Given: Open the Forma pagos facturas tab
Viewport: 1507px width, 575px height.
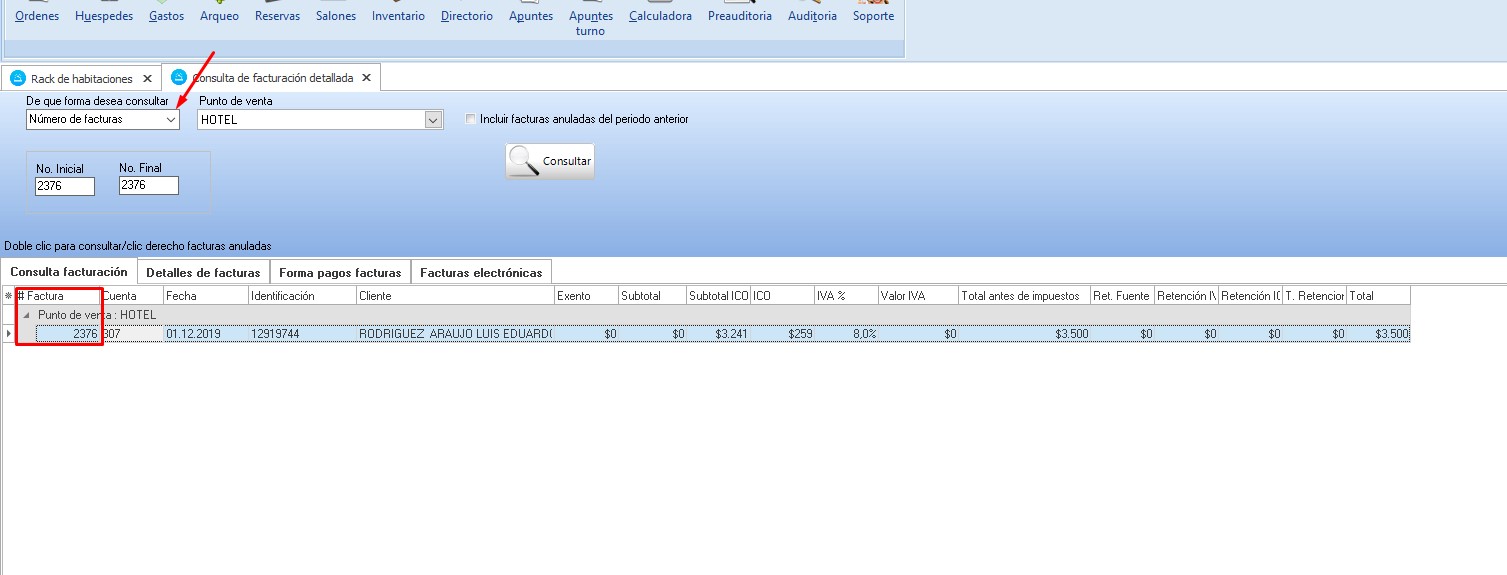Looking at the screenshot, I should pos(340,272).
